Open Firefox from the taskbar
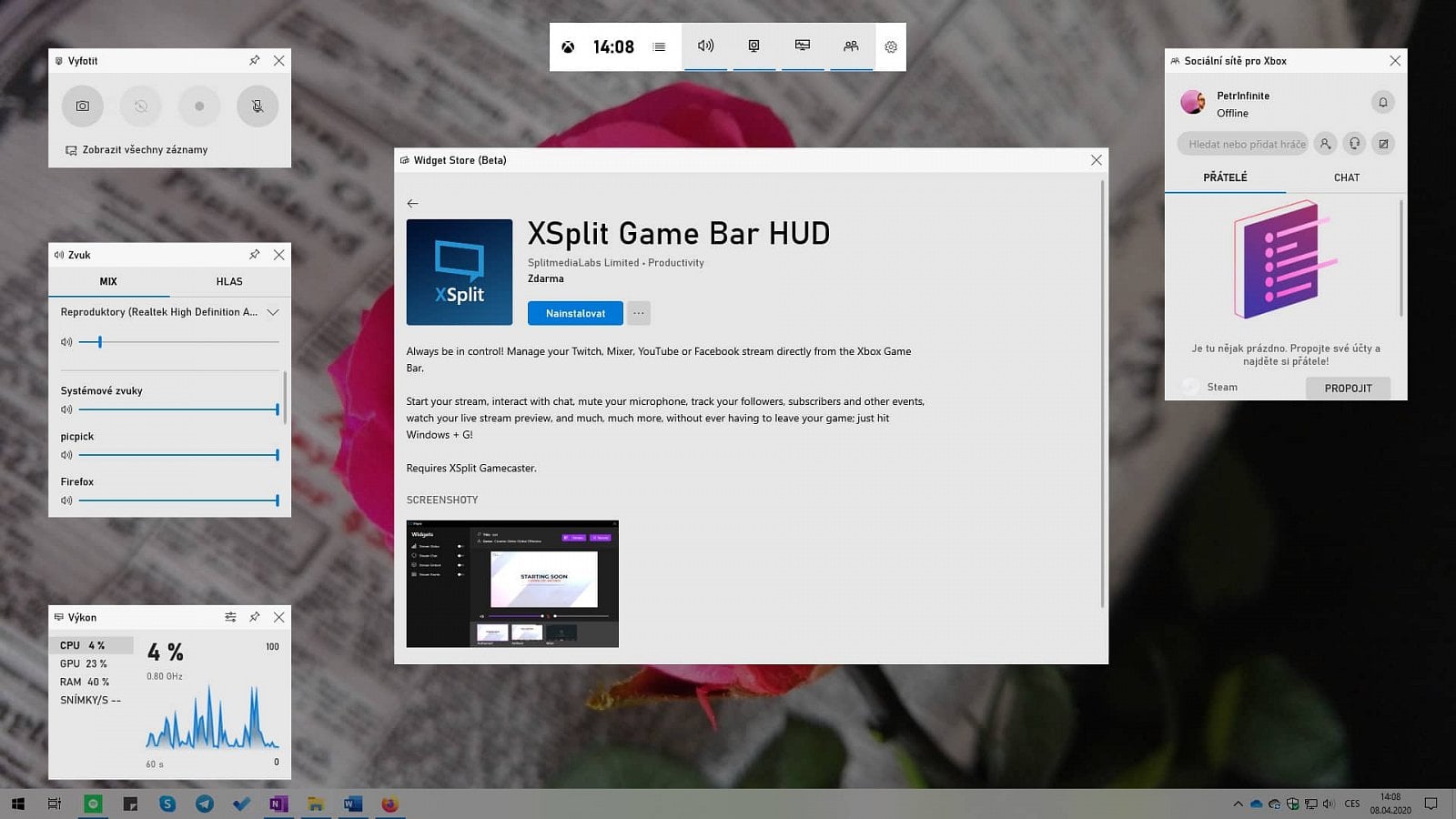The width and height of the screenshot is (1456, 819). point(389,804)
